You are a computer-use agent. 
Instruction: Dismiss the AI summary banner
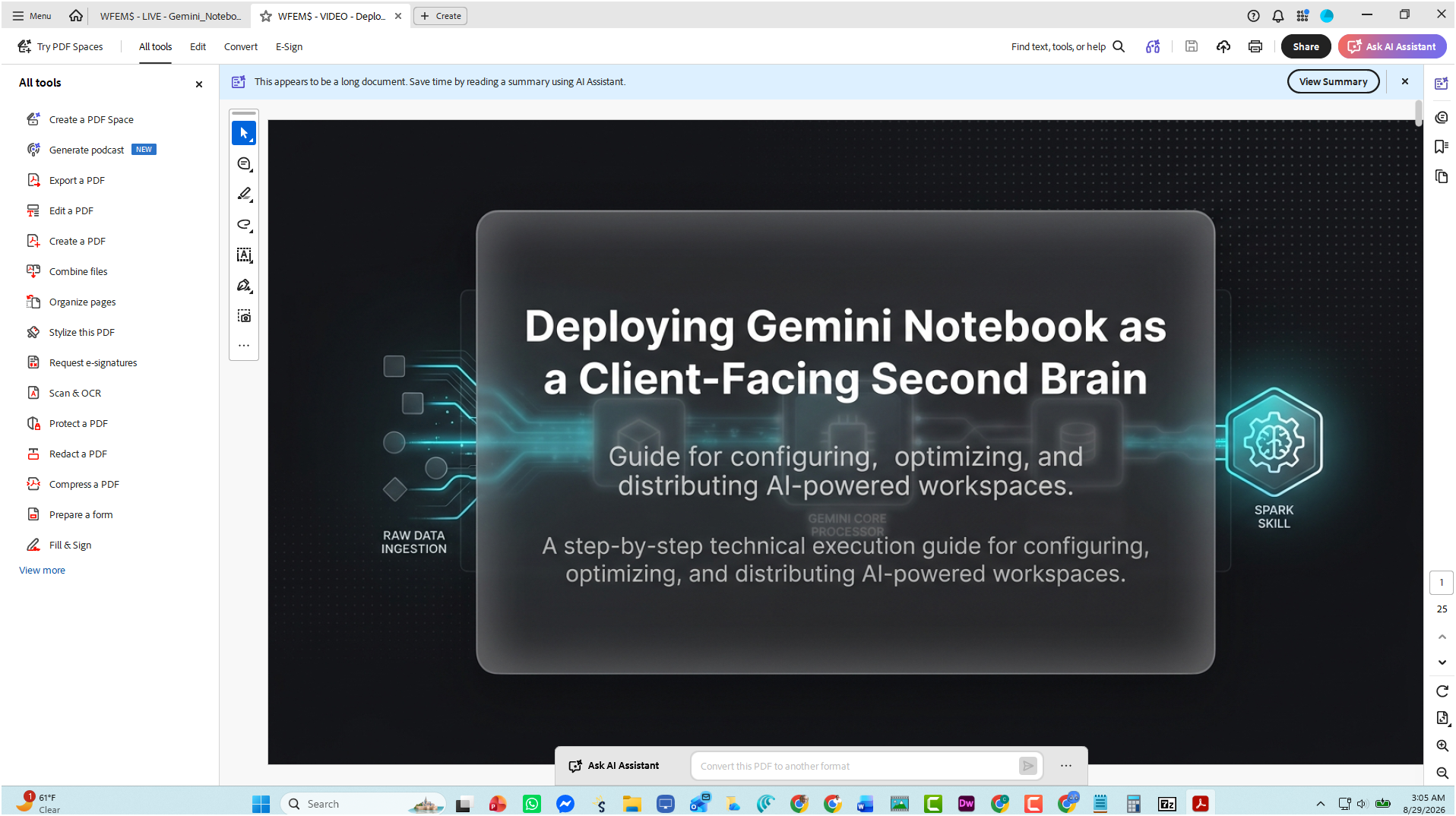click(x=1405, y=81)
